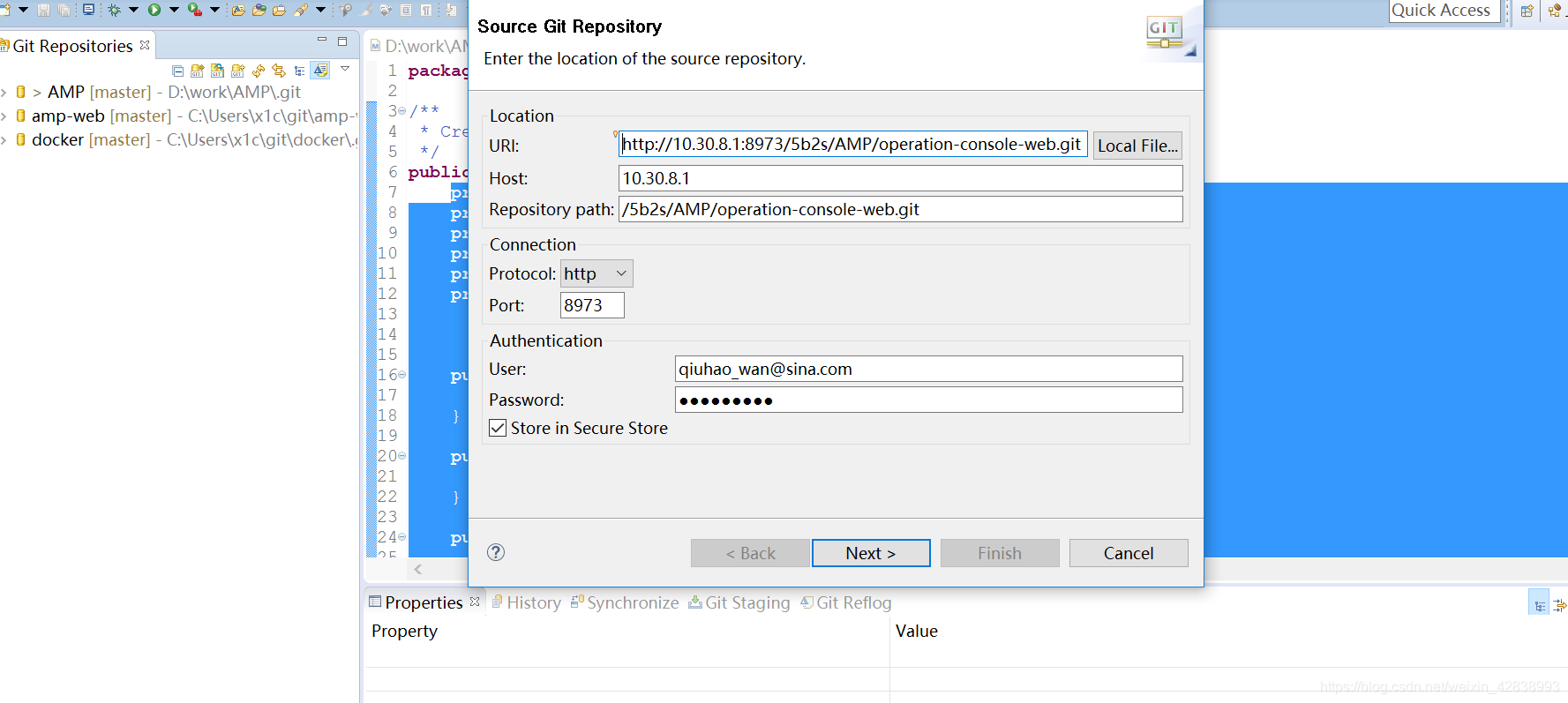Click the User field with email
This screenshot has width=1568, height=703.
(x=929, y=369)
